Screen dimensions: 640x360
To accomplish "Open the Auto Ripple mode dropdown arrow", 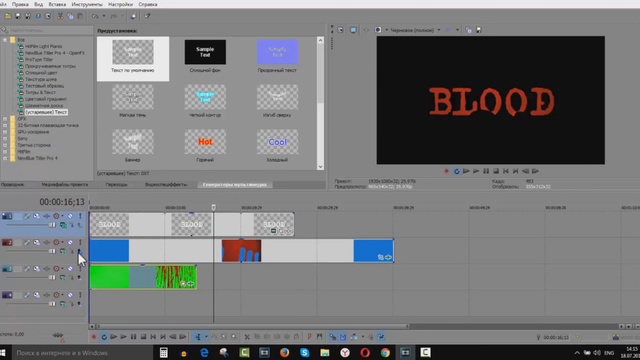I will point(362,337).
